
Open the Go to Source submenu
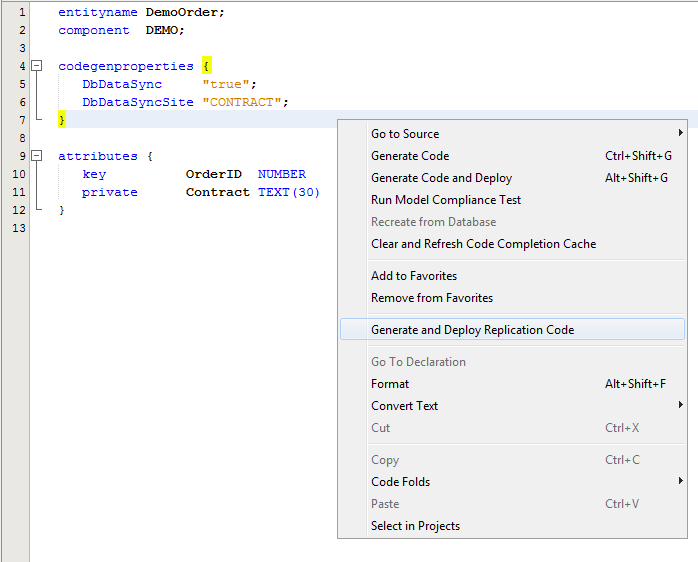click(x=405, y=134)
